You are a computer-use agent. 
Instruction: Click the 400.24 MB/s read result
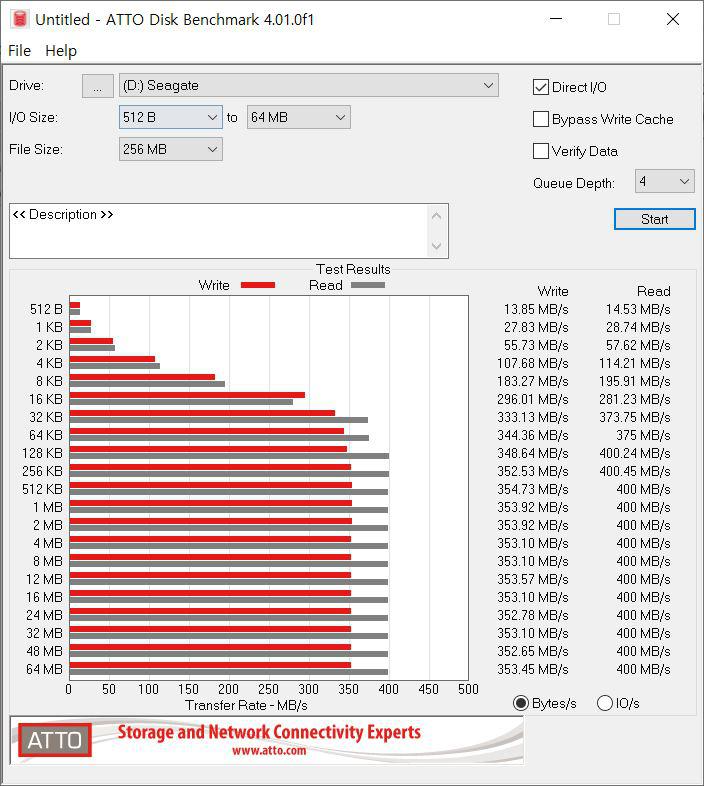coord(634,454)
